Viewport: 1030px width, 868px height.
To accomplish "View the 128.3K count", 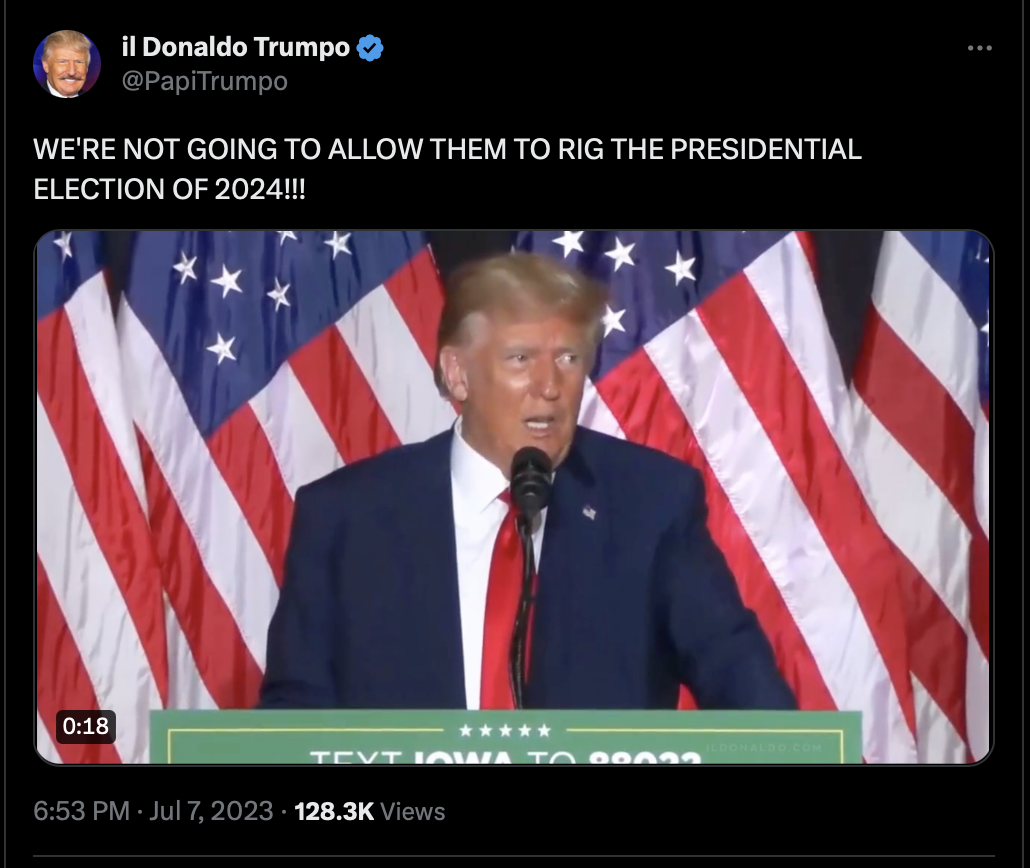I will (x=334, y=811).
